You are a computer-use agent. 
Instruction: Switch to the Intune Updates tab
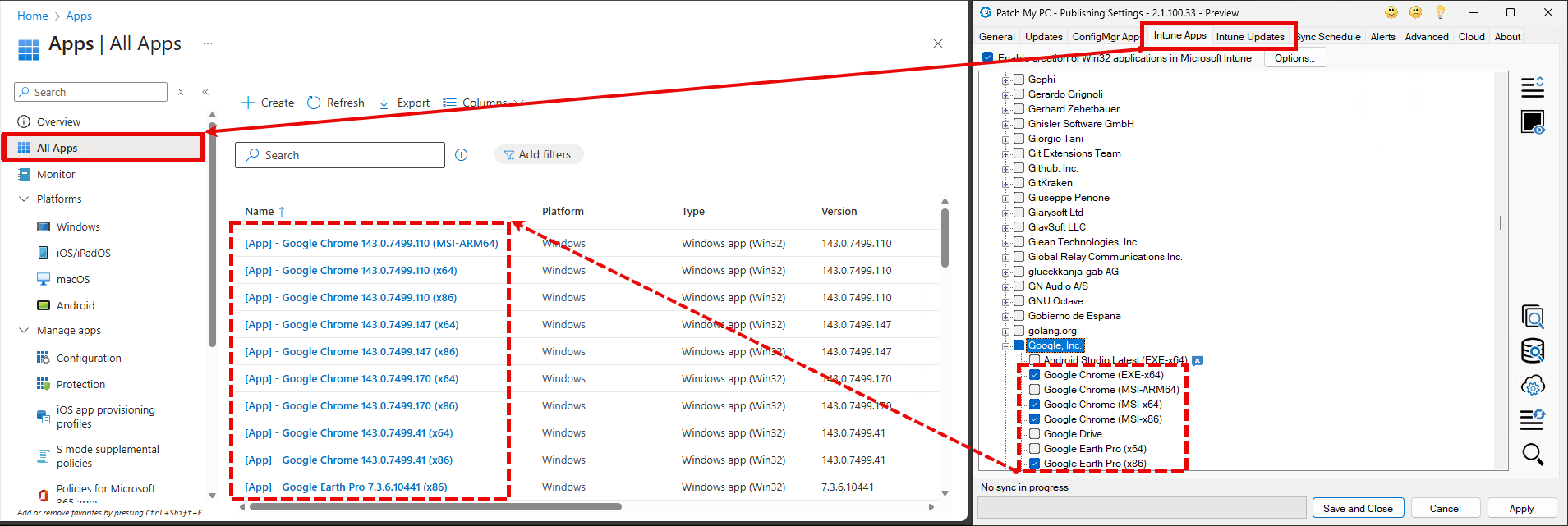(x=1250, y=36)
